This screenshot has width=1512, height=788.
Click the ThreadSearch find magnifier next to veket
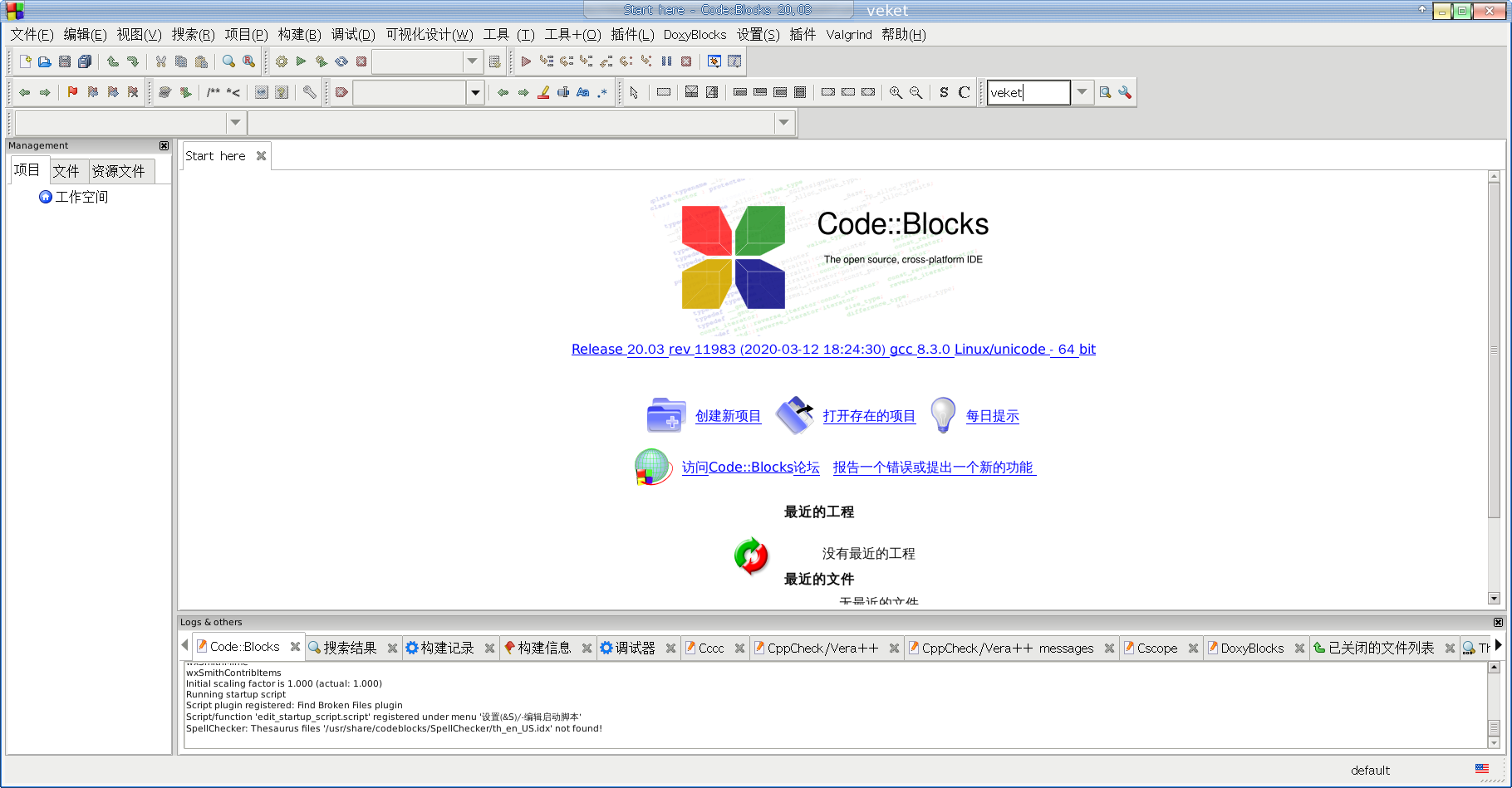point(1105,92)
